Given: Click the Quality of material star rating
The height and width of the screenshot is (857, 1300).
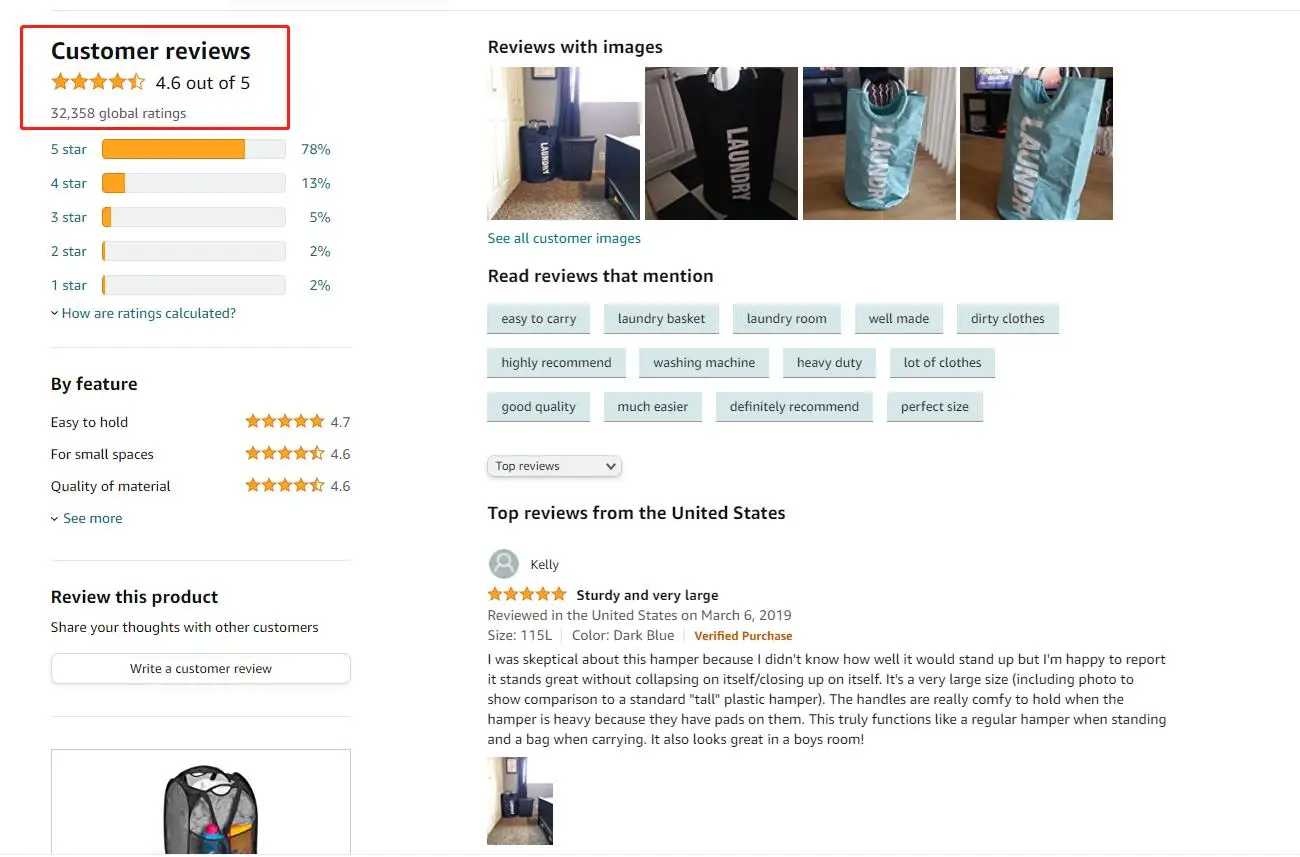Looking at the screenshot, I should [x=285, y=486].
